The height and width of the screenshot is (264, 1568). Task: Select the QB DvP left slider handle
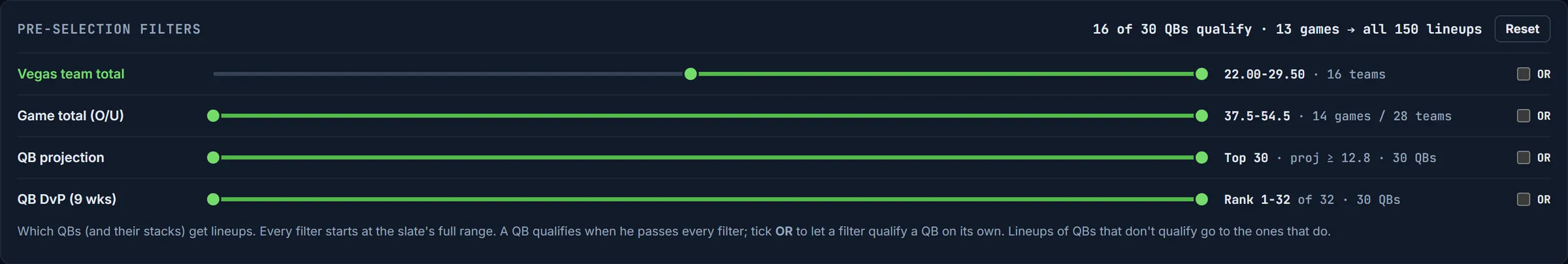213,199
